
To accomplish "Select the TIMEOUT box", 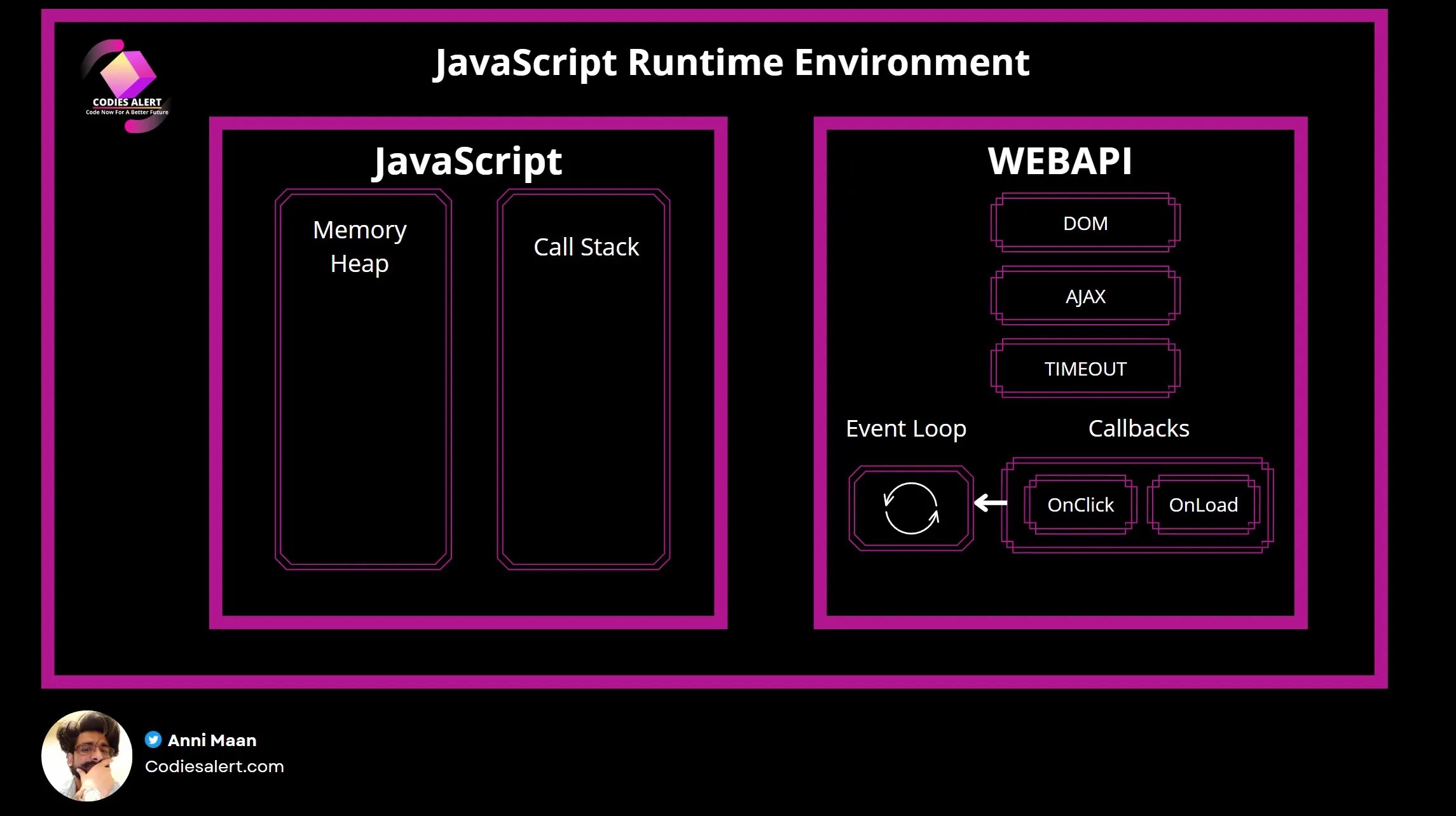I will [x=1085, y=369].
